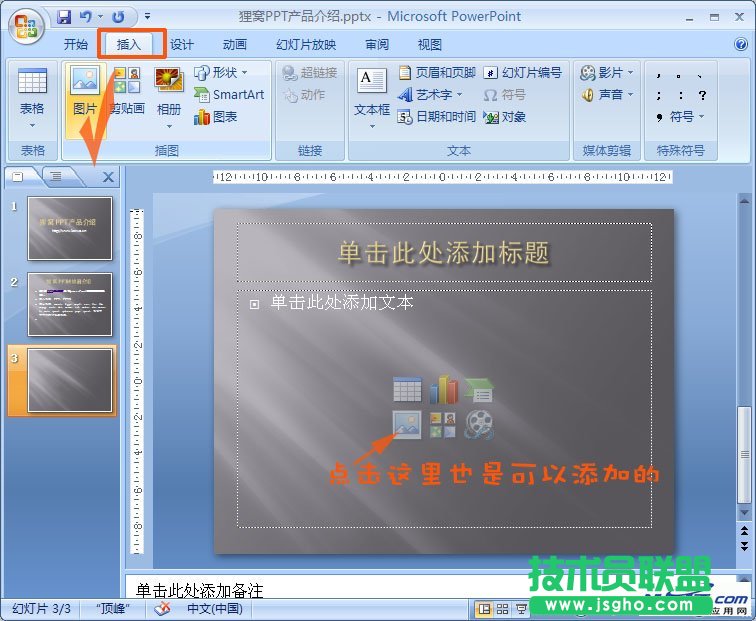Insert 日期和时间 date and time
The height and width of the screenshot is (621, 756).
pos(437,117)
